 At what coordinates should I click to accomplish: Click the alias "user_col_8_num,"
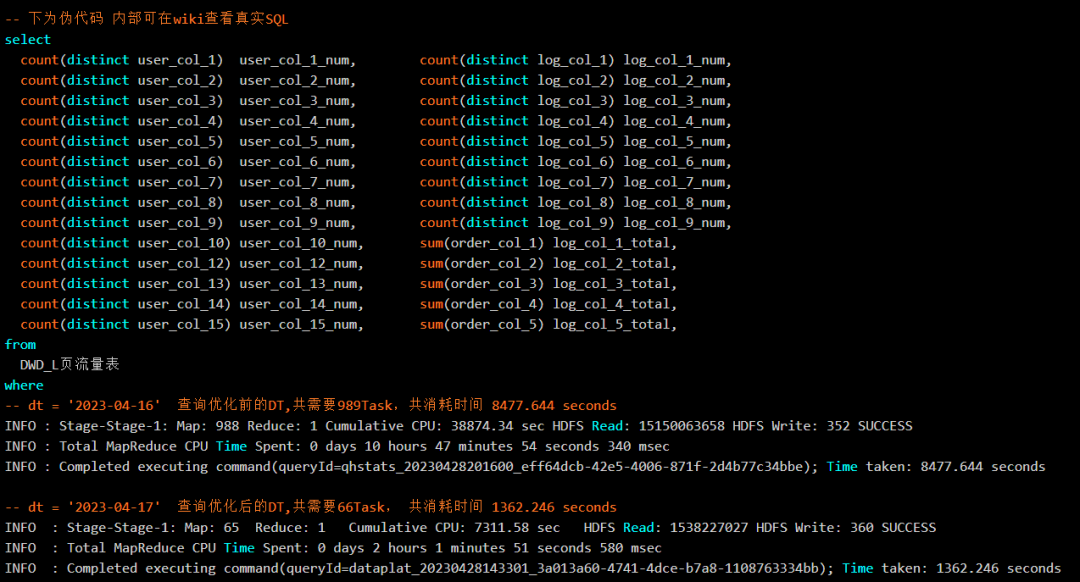tap(298, 202)
